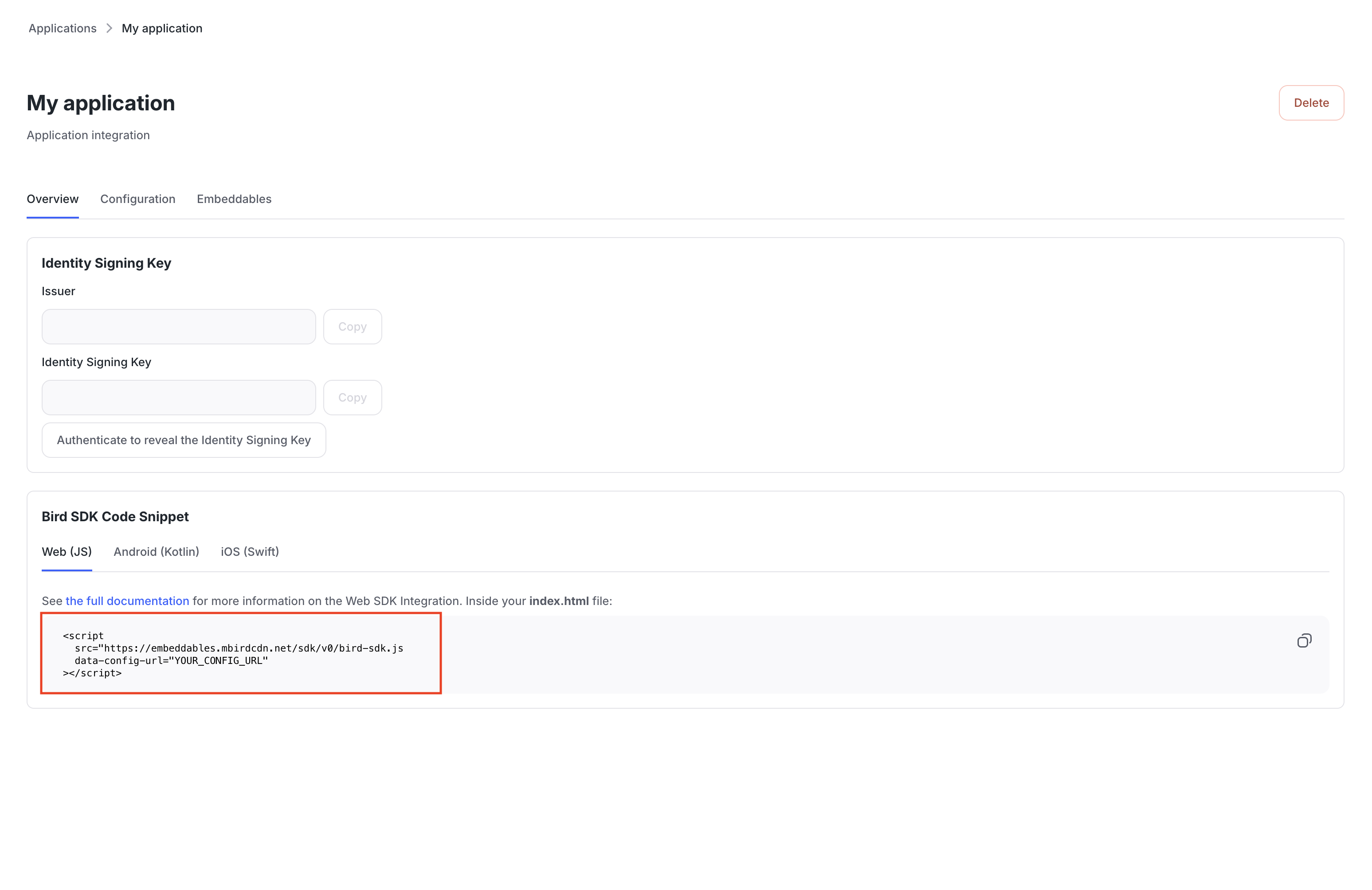
Task: Focus the Identity Signing Key field
Action: click(x=179, y=398)
